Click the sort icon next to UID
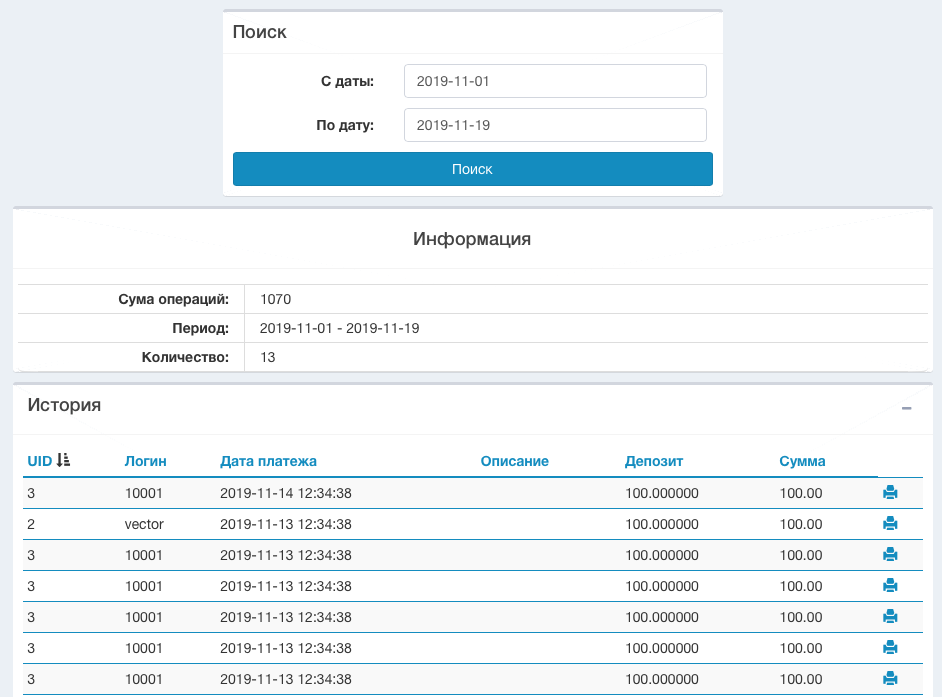Image resolution: width=942 pixels, height=697 pixels. pyautogui.click(x=63, y=461)
